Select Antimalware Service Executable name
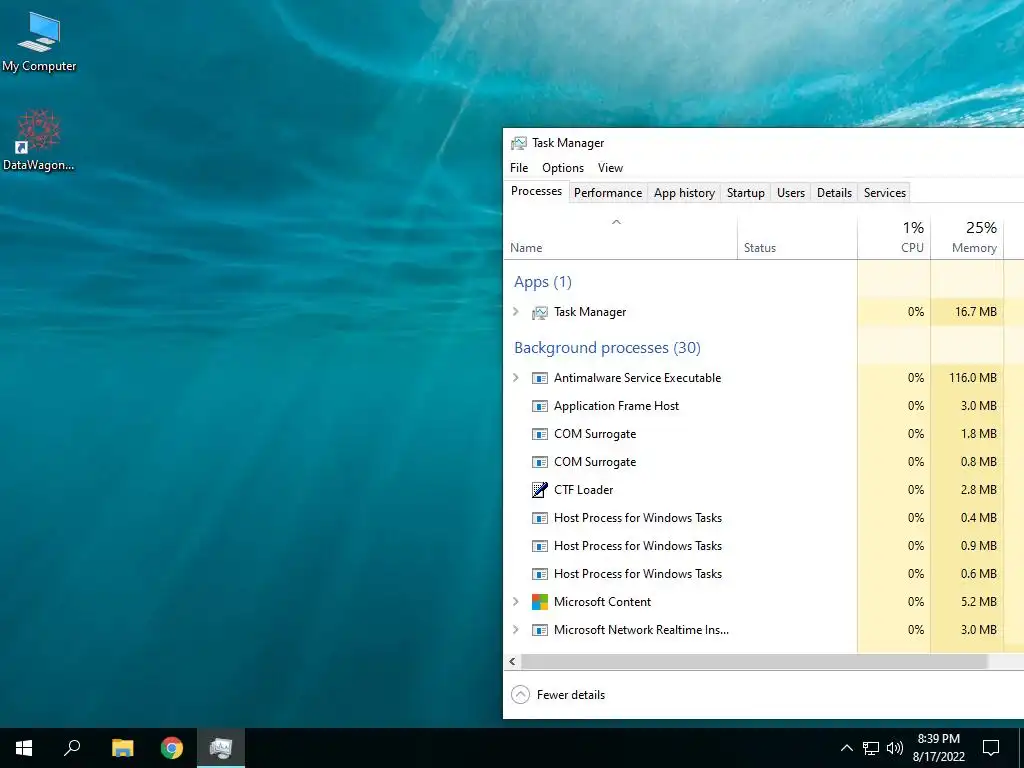This screenshot has height=768, width=1024. coord(637,377)
